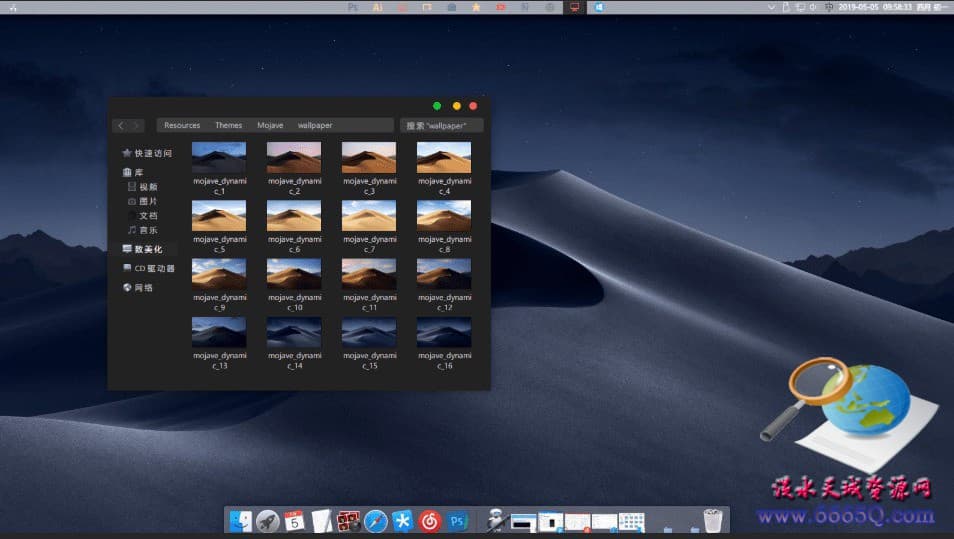This screenshot has height=539, width=954.
Task: Select thumbnail mojave_dynamic_9
Action: pyautogui.click(x=219, y=274)
